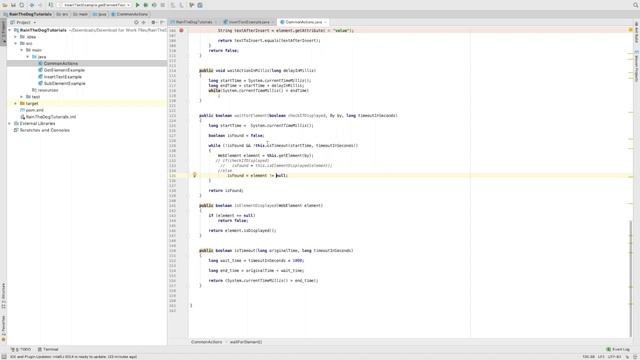Click the VCS update icon in toolbar
This screenshot has height=360, width=640.
[173, 5]
